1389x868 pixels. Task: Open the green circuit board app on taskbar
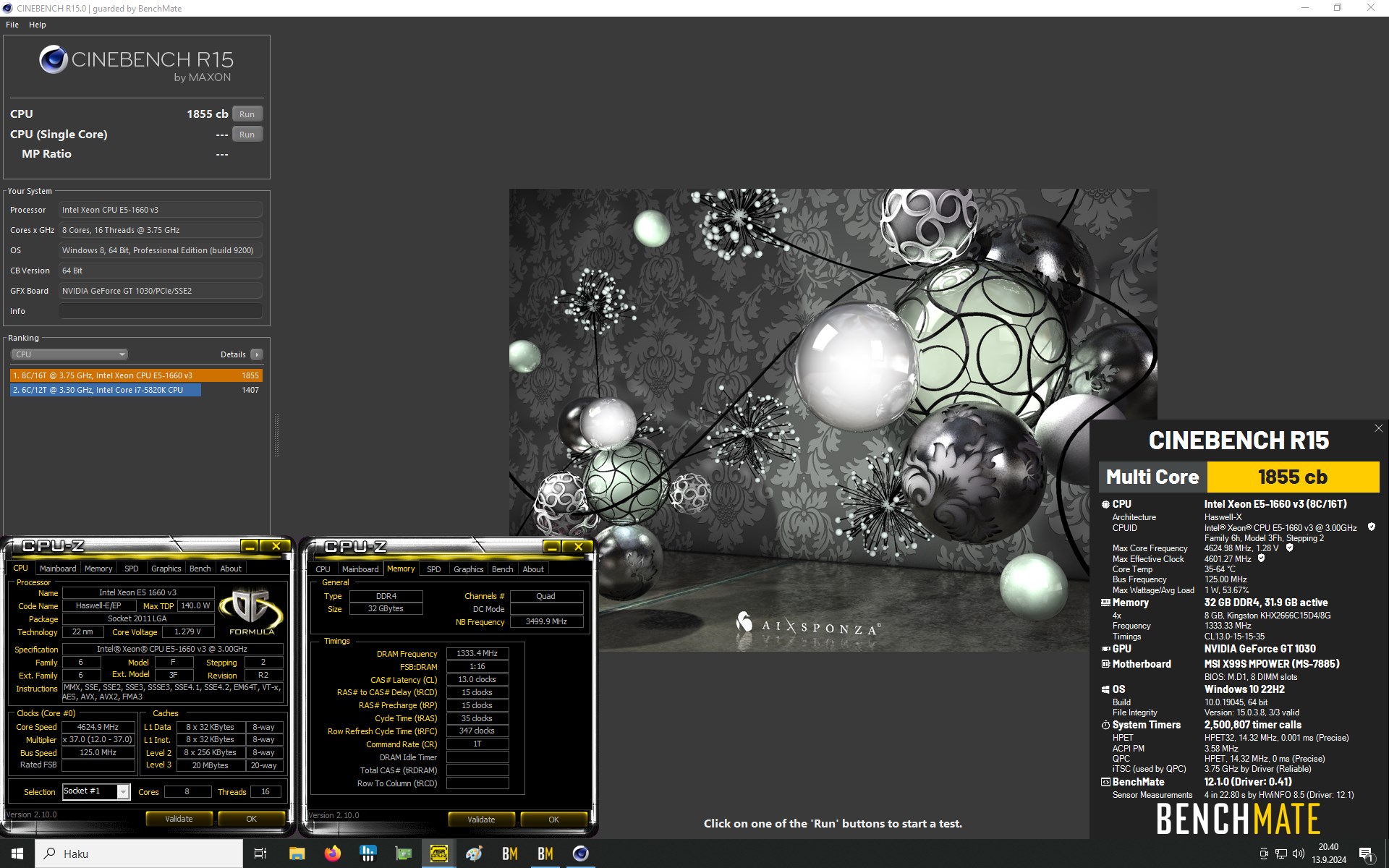[x=403, y=854]
